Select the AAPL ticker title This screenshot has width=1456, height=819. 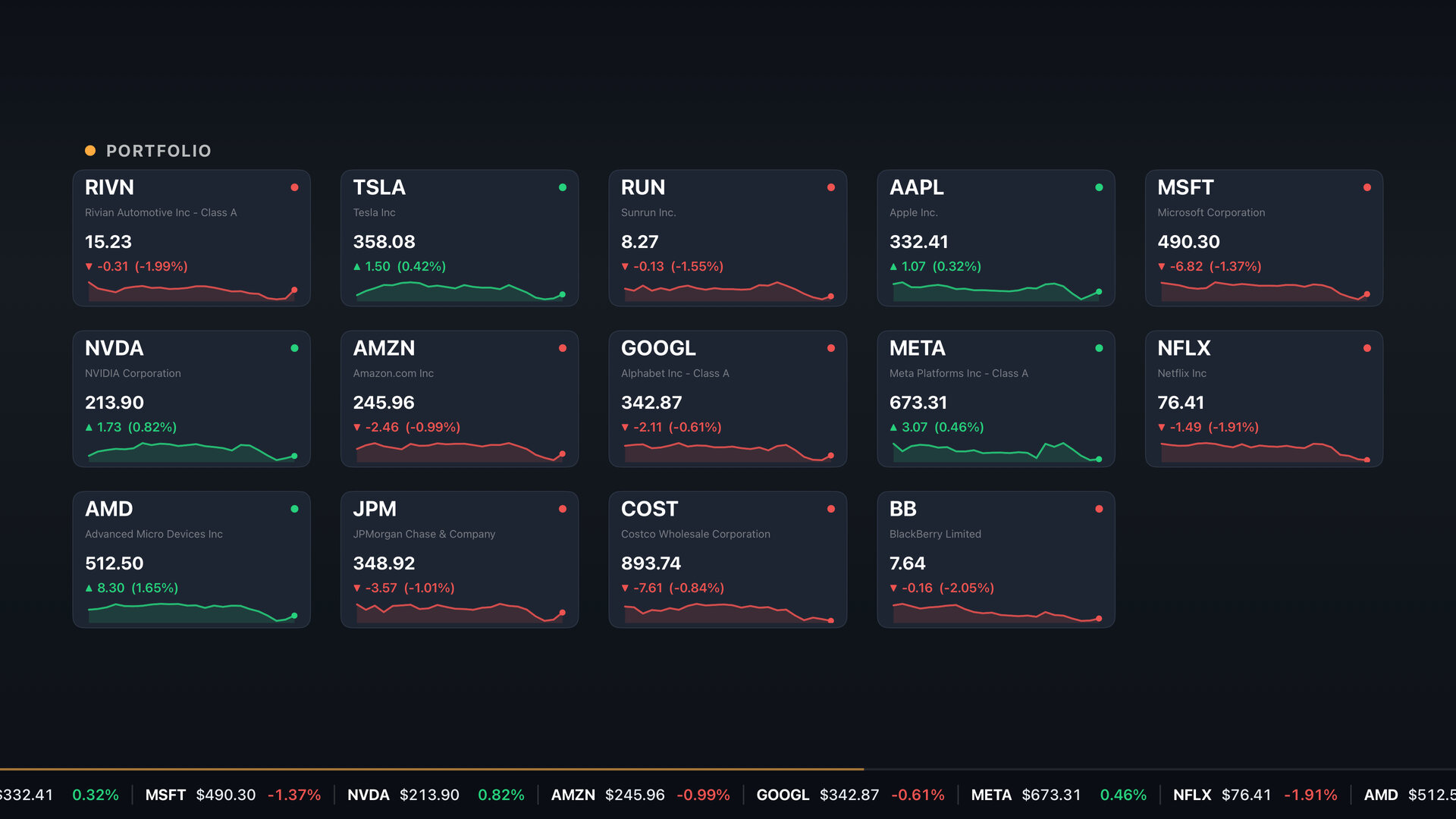[917, 187]
